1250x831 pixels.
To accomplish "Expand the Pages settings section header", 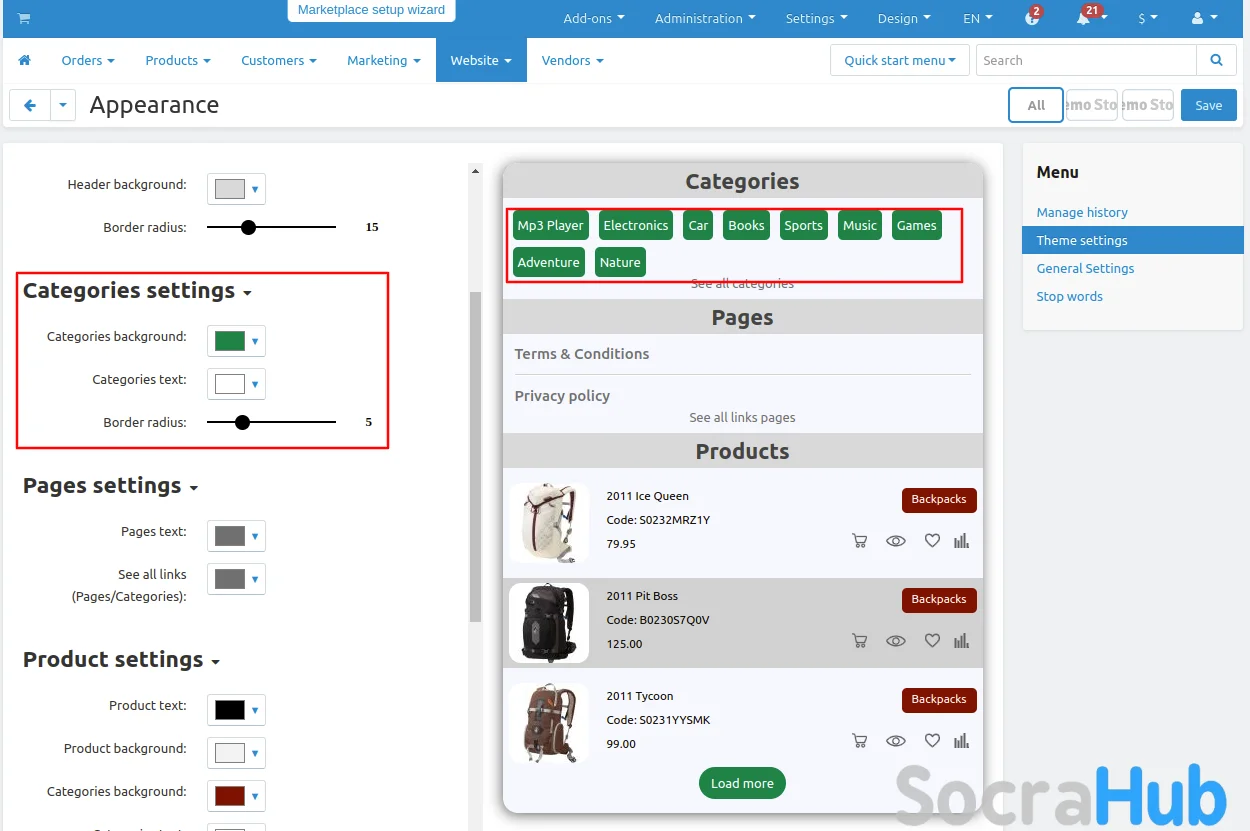I will point(110,486).
